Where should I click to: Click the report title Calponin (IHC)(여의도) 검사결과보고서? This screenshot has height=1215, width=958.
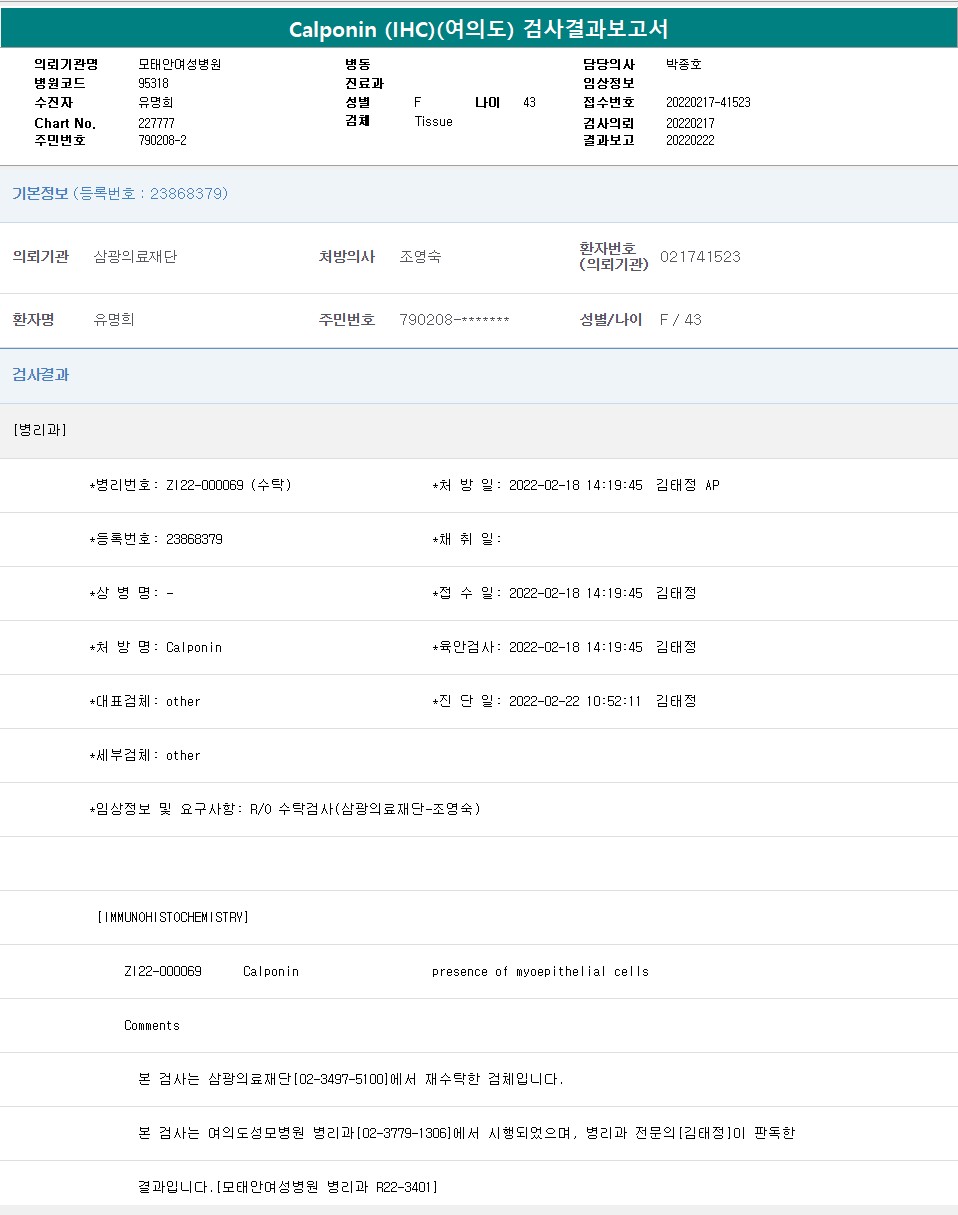[478, 29]
